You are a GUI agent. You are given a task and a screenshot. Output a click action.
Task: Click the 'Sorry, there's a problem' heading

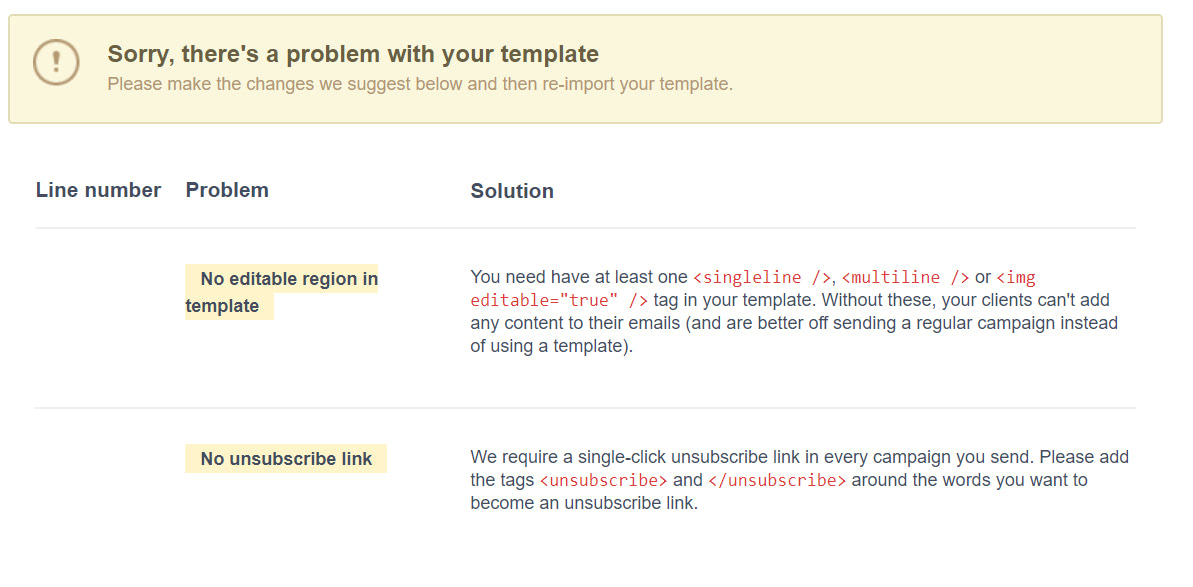tap(353, 54)
